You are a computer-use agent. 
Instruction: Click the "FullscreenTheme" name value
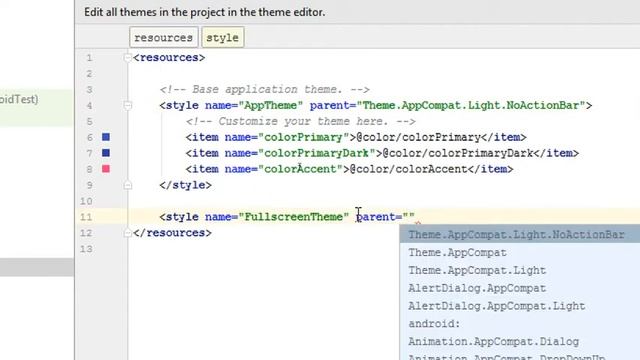[x=293, y=217]
